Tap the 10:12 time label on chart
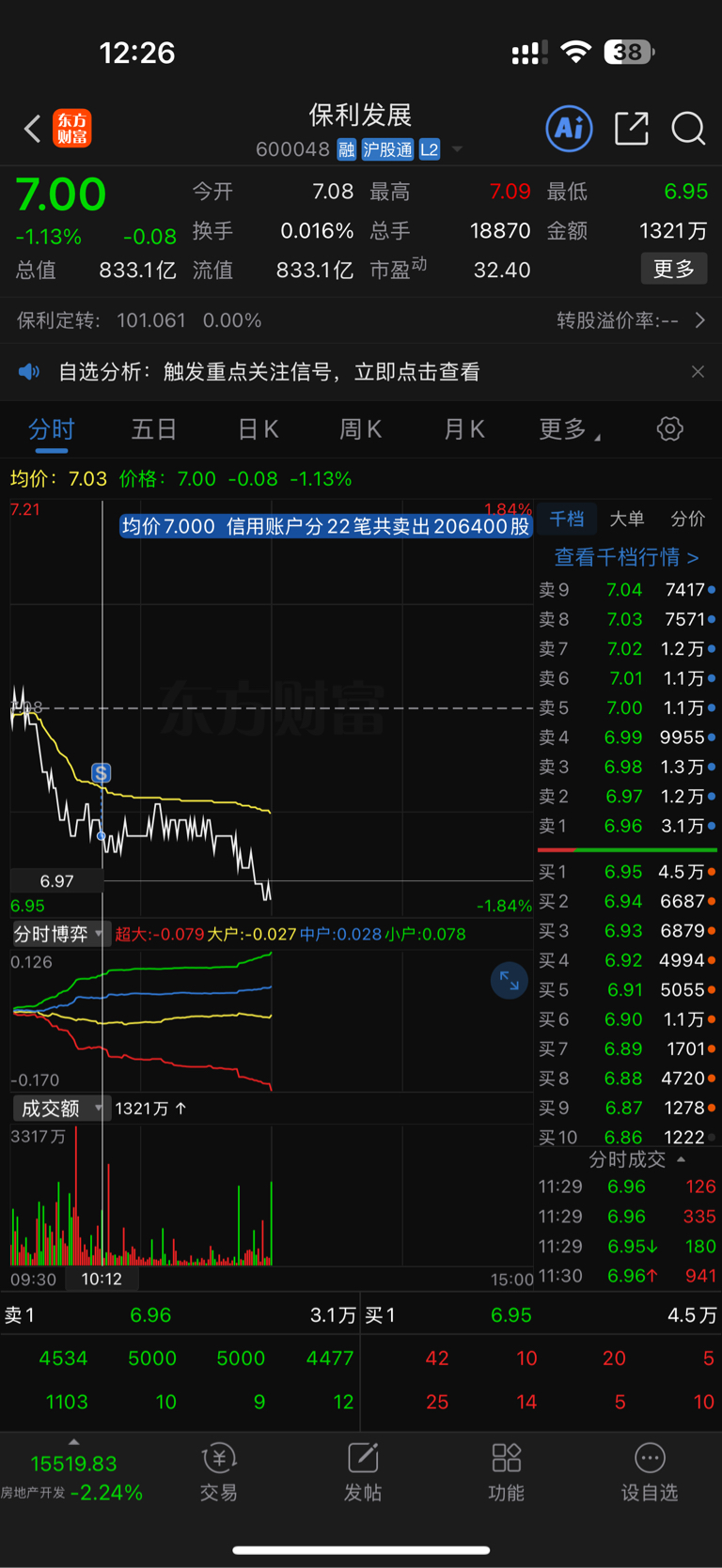 point(102,1279)
